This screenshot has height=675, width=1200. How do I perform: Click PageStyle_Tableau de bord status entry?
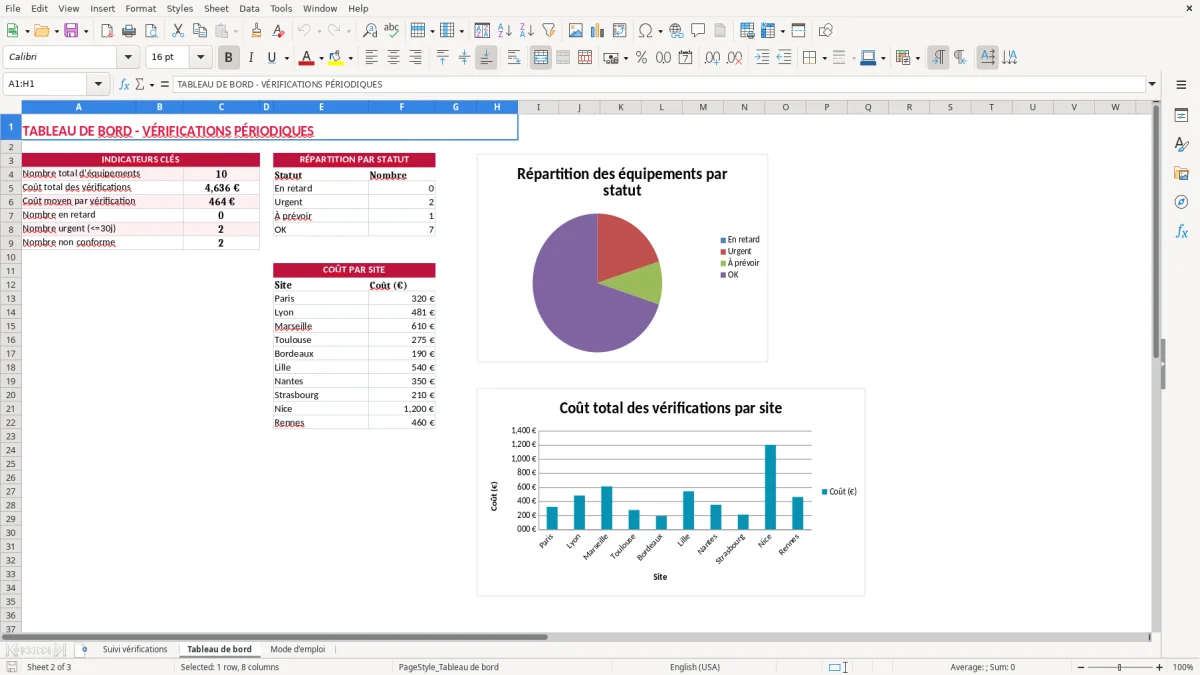tap(448, 667)
